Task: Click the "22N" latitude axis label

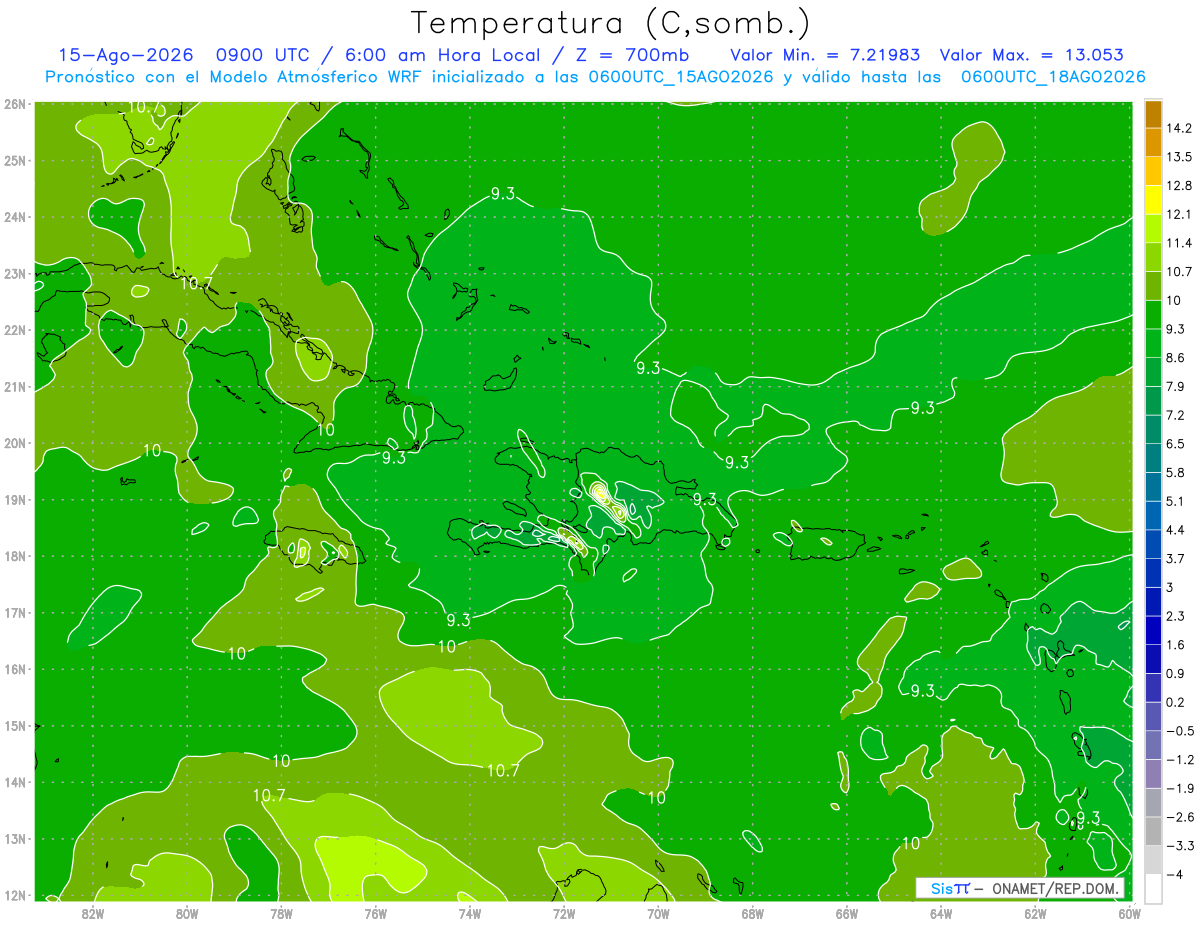Action: [x=15, y=330]
